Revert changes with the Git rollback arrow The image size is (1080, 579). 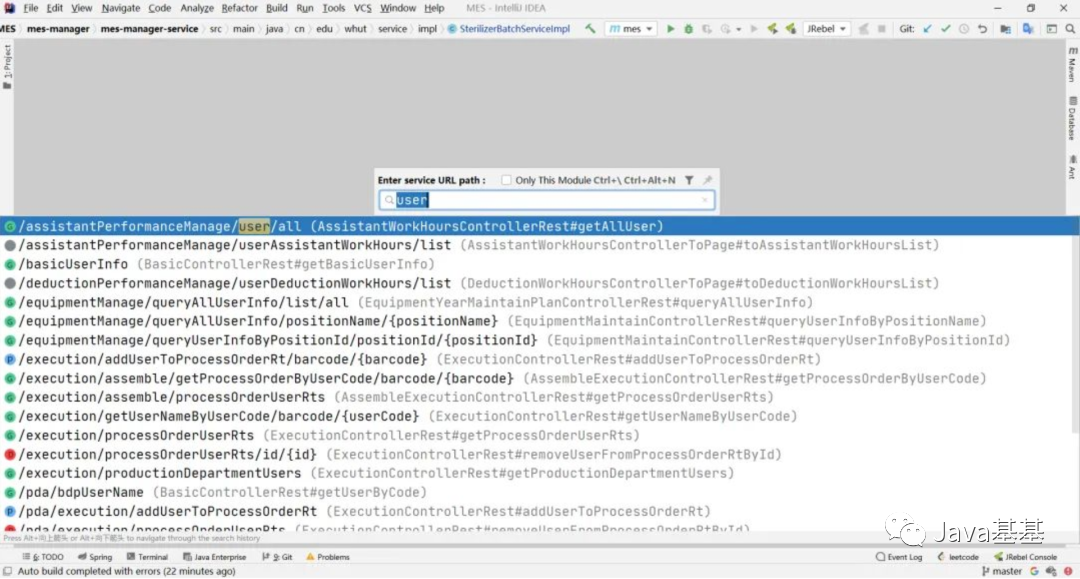tap(982, 29)
